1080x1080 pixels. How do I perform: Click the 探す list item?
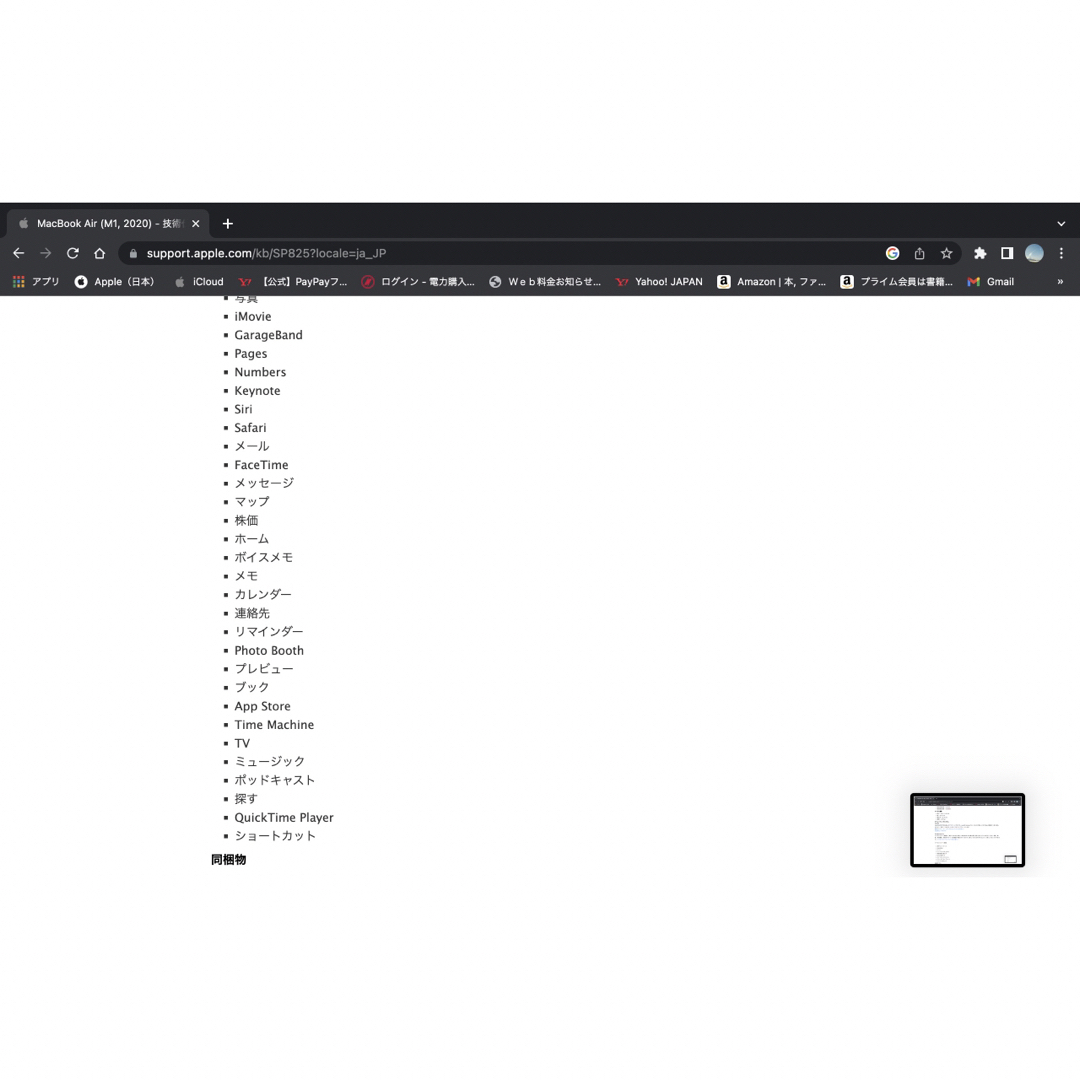(246, 799)
